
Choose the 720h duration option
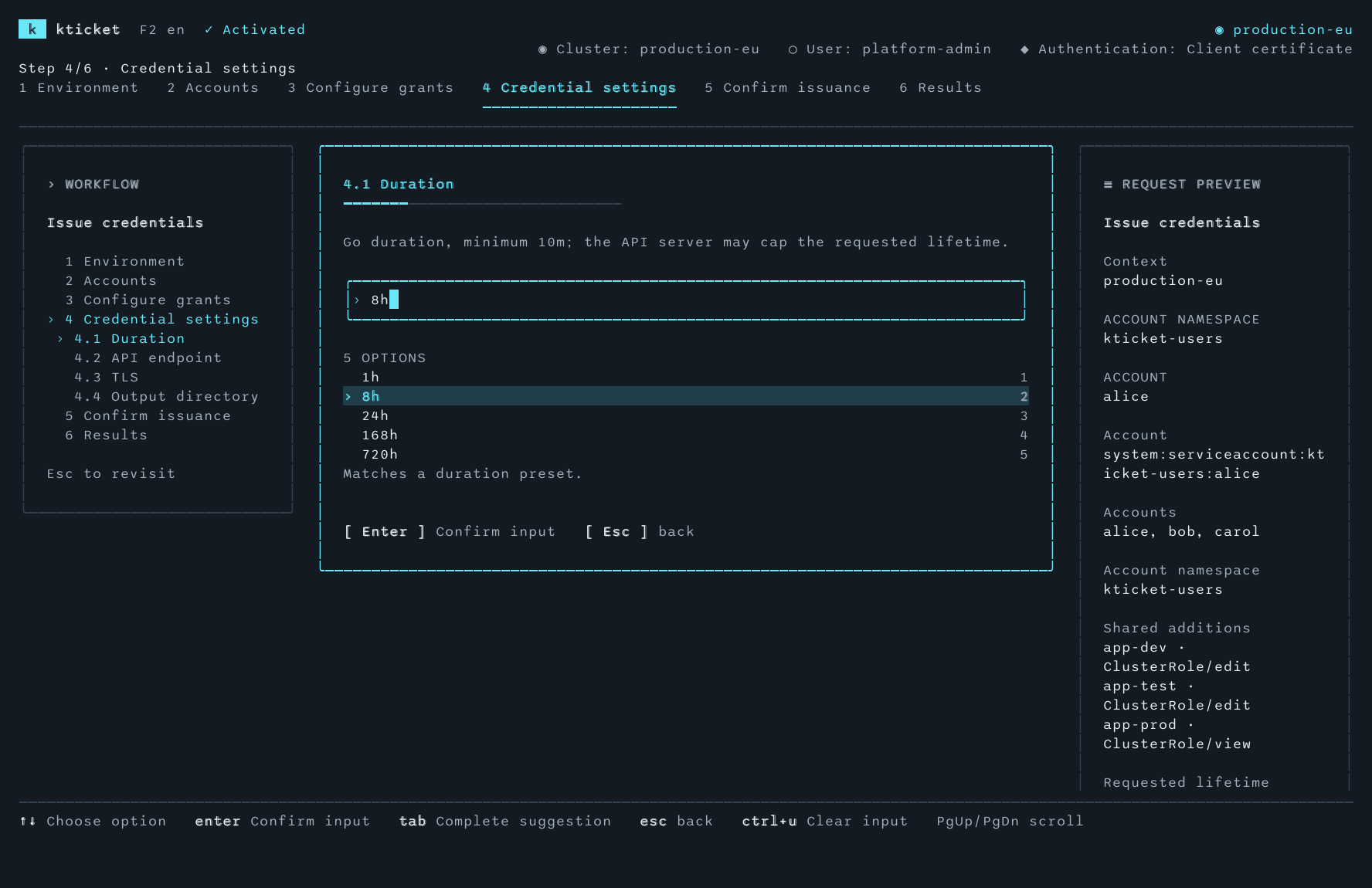click(686, 454)
